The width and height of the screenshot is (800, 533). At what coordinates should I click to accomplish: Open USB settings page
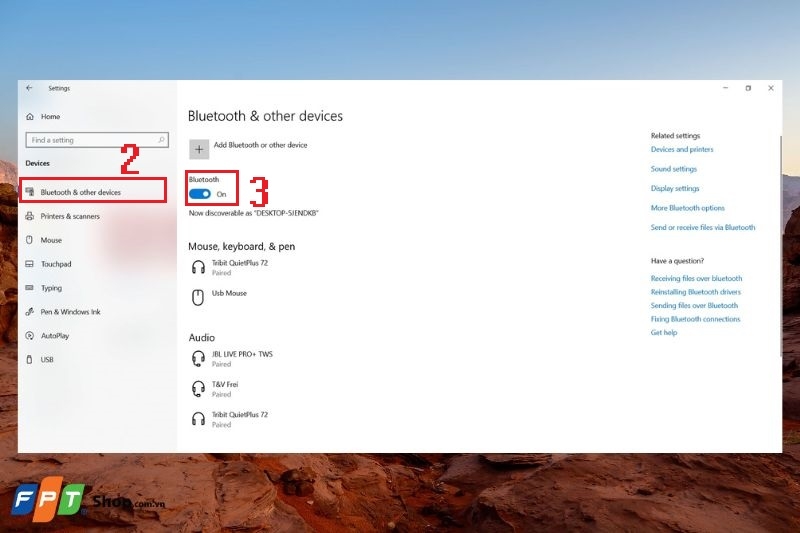point(47,360)
